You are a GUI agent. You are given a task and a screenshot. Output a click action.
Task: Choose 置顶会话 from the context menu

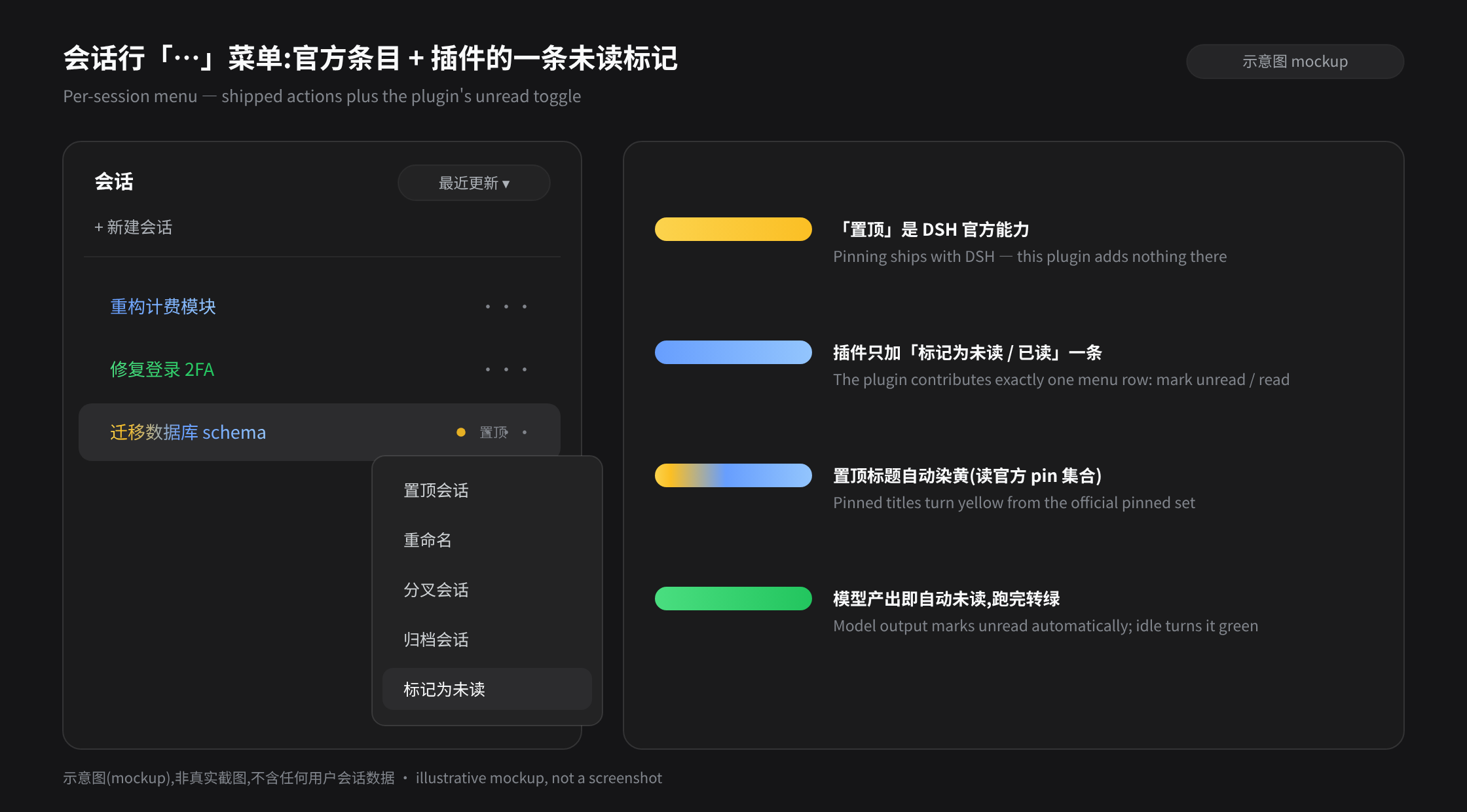pos(487,490)
